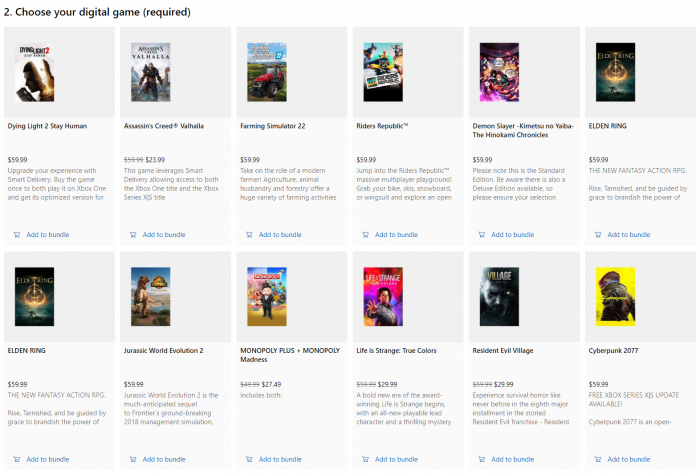Image resolution: width=700 pixels, height=475 pixels.
Task: Click the cart icon for Cyberpunk 2077
Action: (x=598, y=459)
